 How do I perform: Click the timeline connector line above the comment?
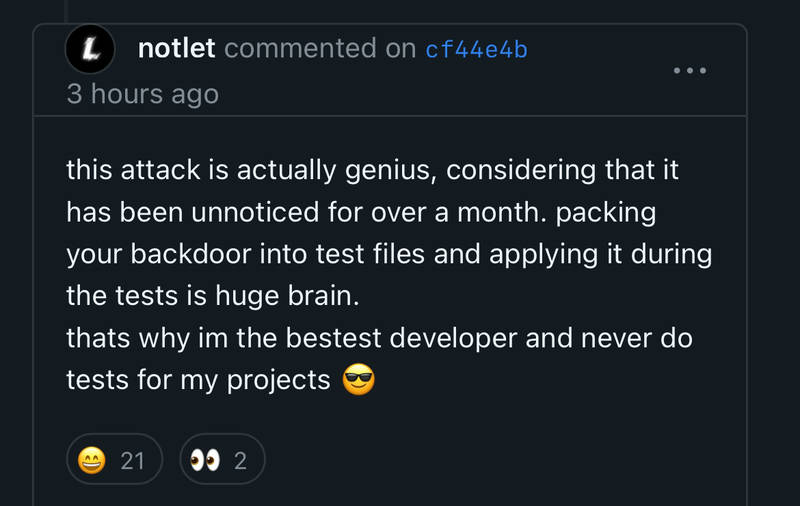tap(65, 11)
